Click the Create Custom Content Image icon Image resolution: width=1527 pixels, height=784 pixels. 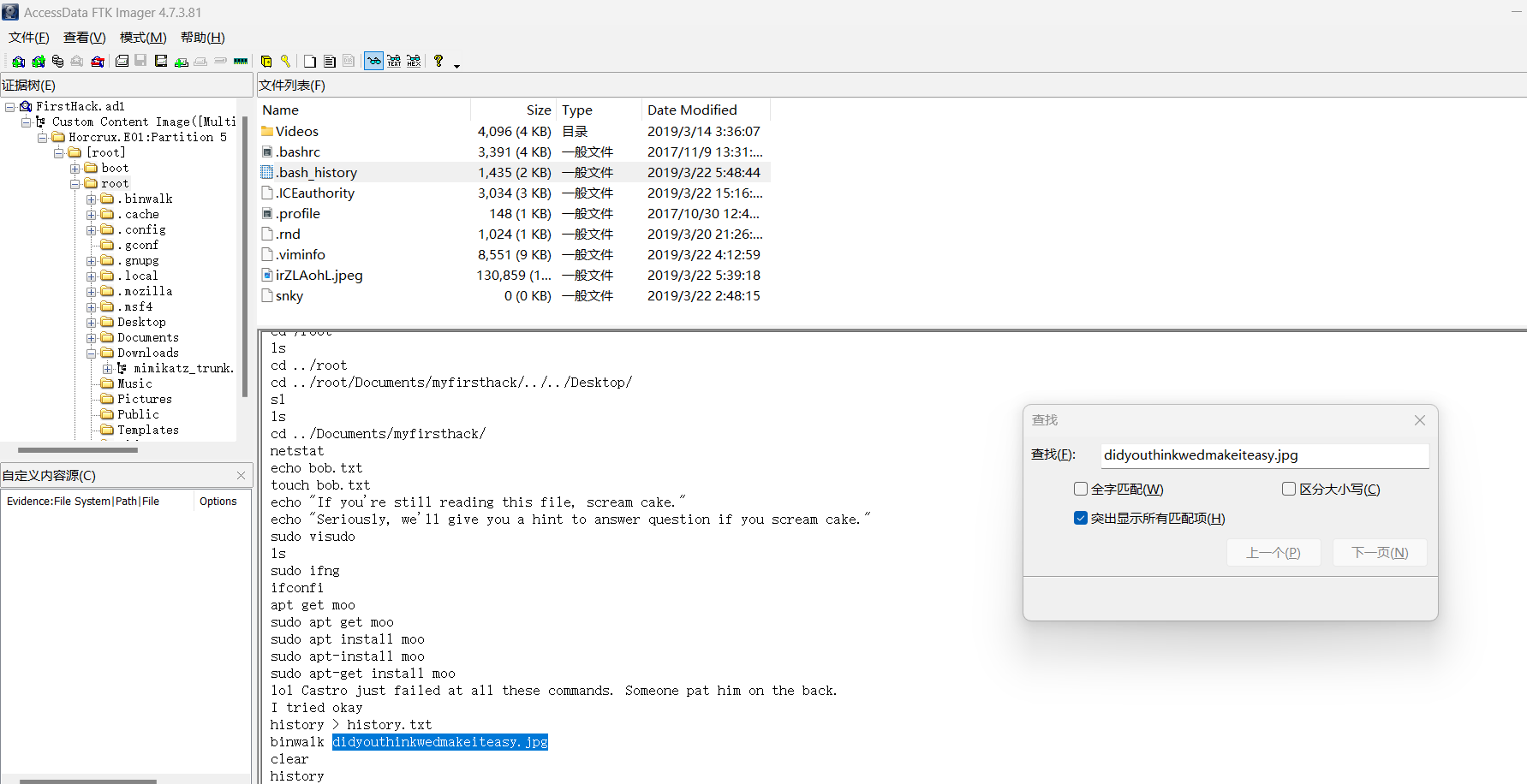click(200, 61)
